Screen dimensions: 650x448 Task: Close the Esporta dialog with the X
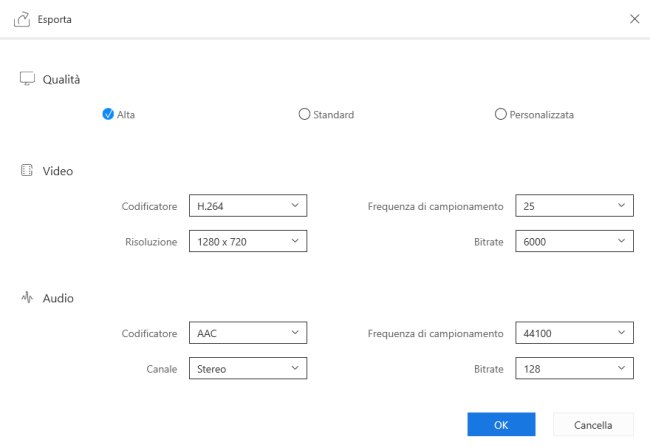(634, 19)
